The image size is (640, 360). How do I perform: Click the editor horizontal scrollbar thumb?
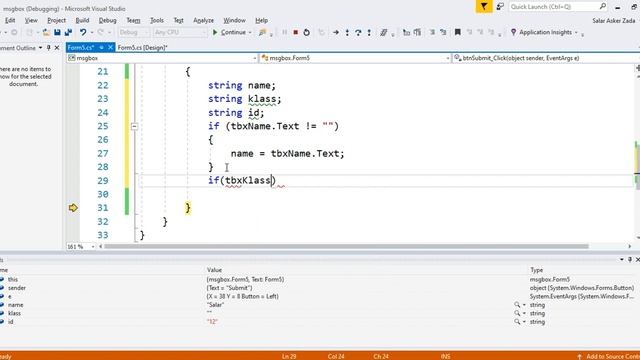tap(346, 247)
